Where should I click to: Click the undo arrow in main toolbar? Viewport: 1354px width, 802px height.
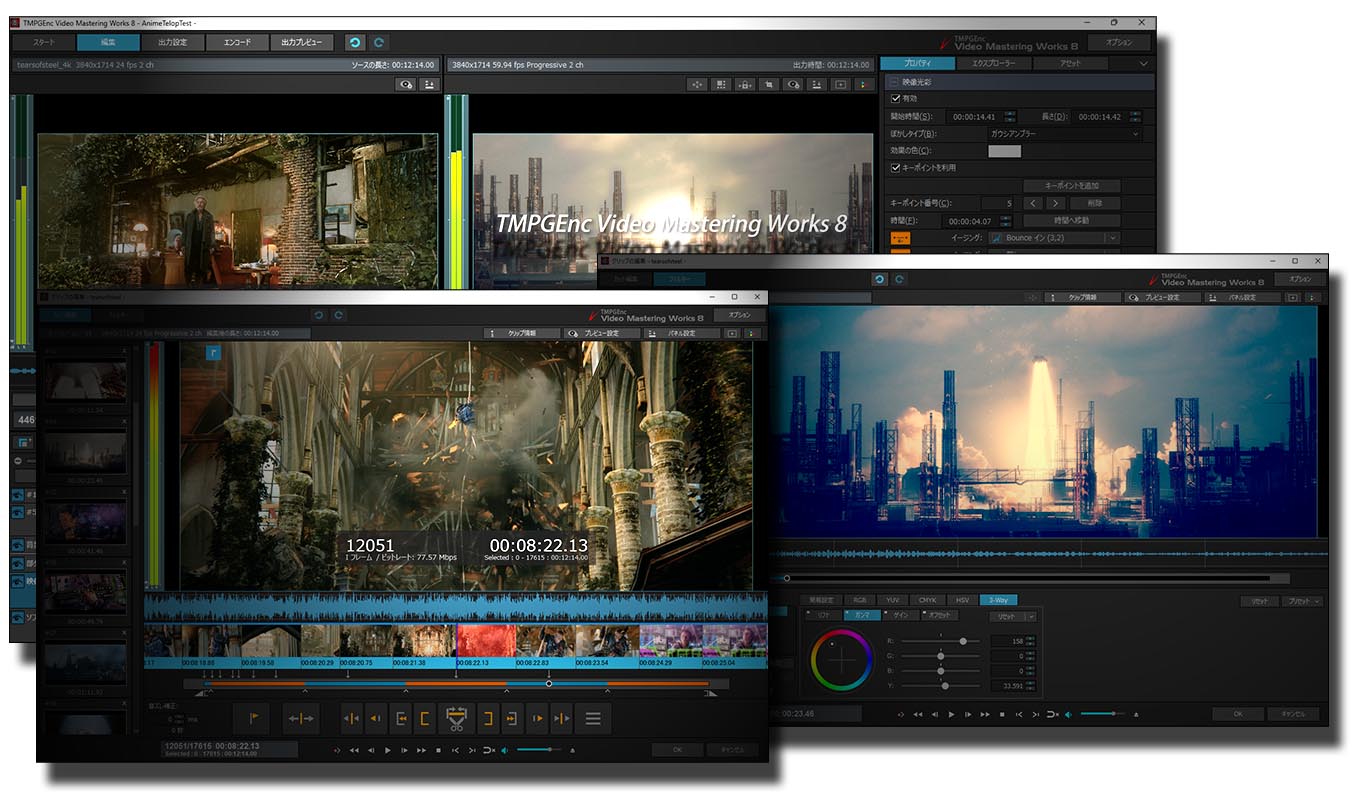(x=354, y=43)
